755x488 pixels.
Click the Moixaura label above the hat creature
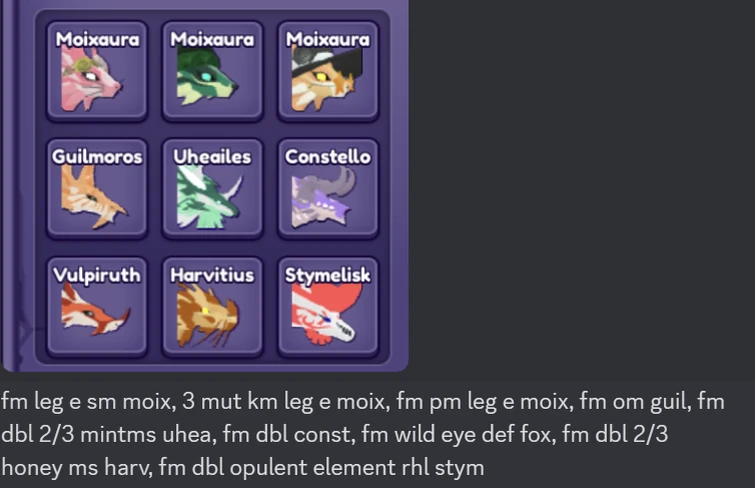[x=328, y=39]
